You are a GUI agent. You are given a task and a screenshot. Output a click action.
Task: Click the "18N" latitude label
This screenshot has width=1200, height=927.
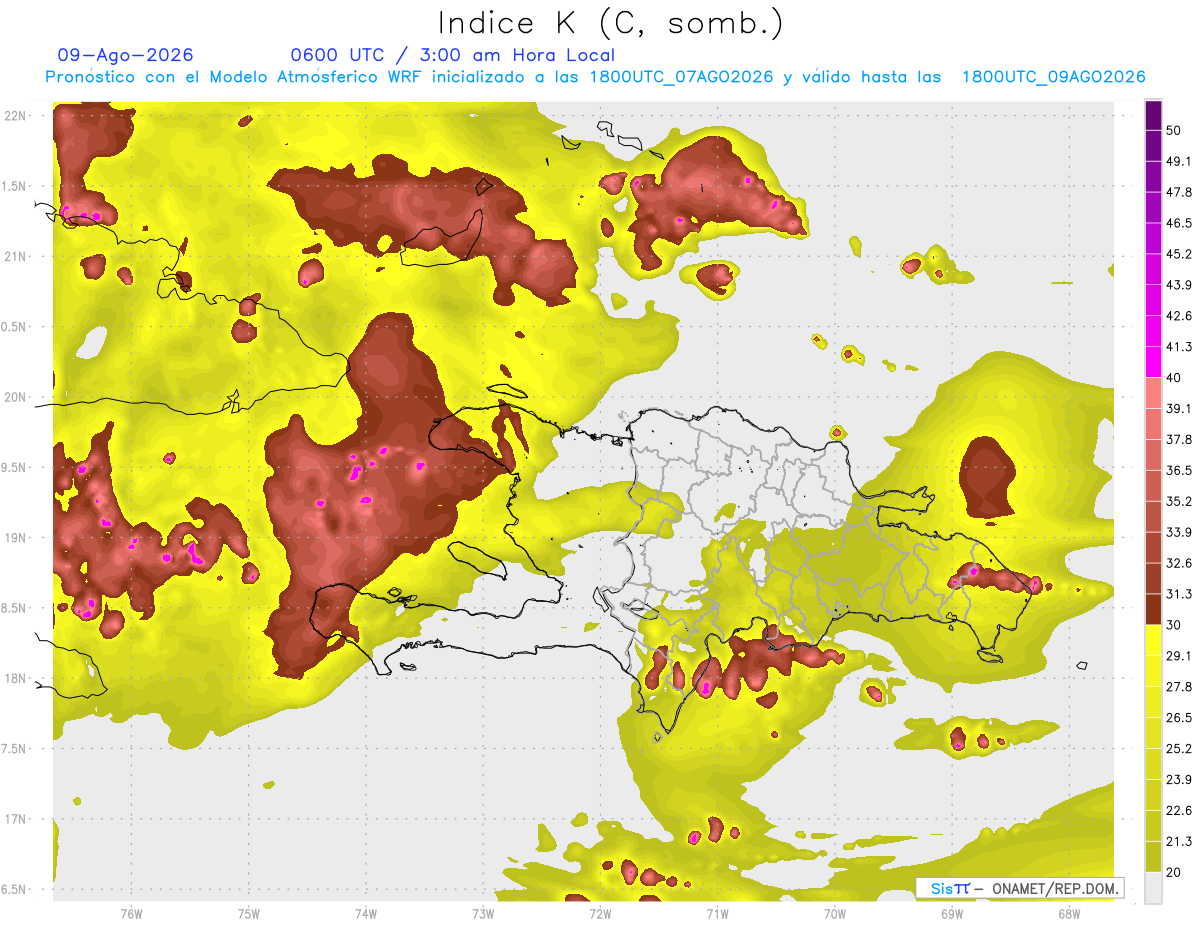click(15, 679)
